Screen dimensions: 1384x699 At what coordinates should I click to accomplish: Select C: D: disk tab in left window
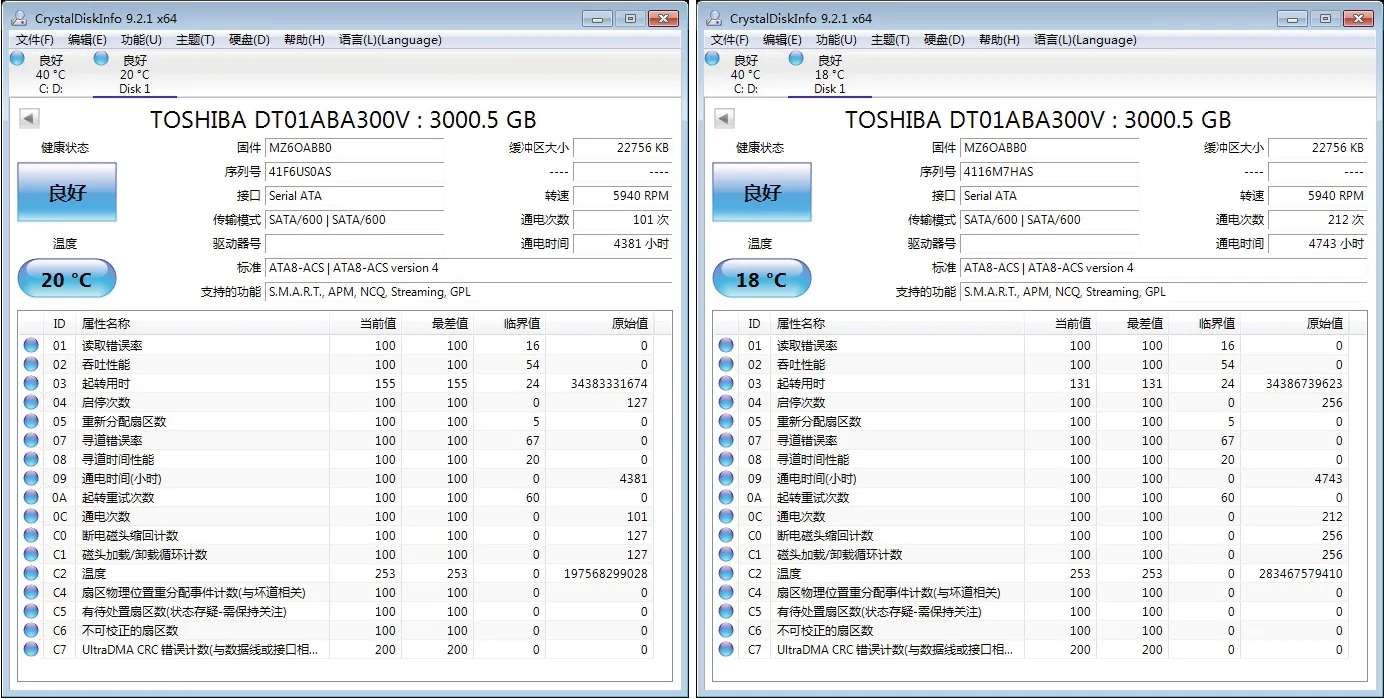49,74
